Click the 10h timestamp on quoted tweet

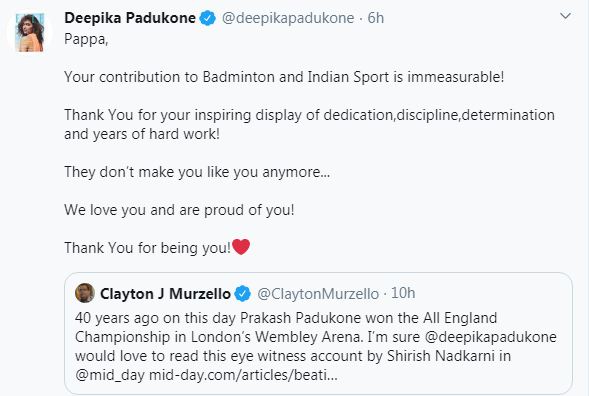403,293
